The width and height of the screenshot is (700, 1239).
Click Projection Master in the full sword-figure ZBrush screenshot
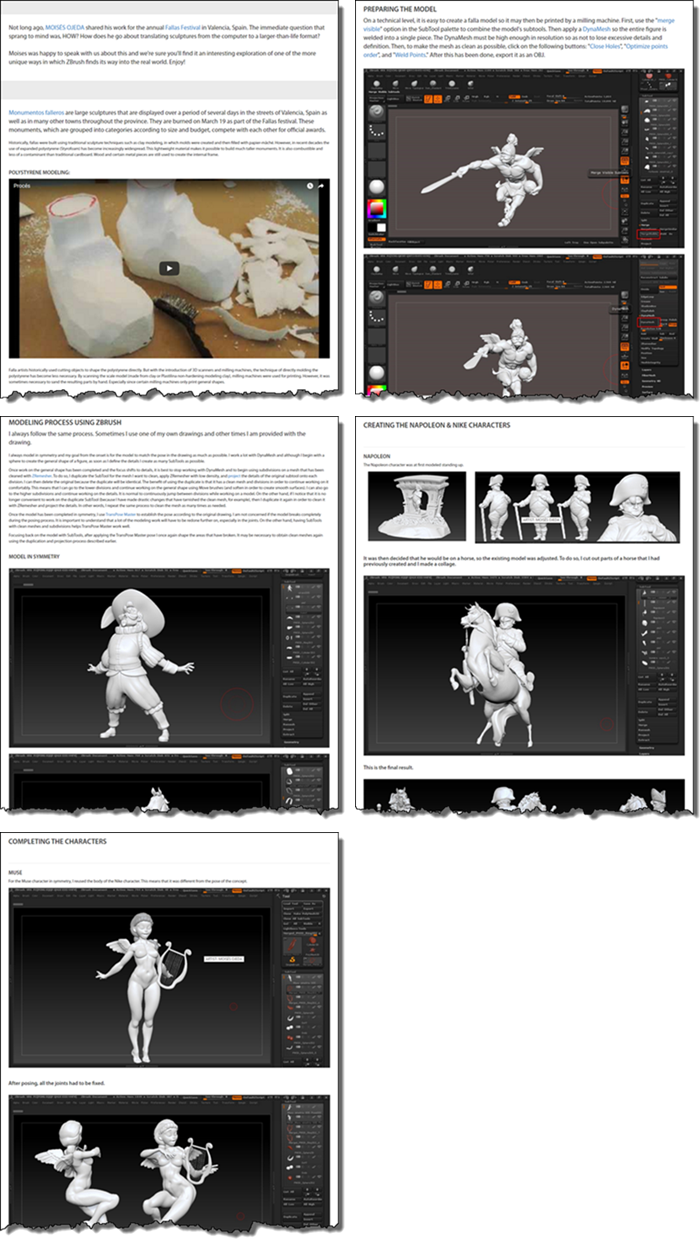(x=377, y=97)
